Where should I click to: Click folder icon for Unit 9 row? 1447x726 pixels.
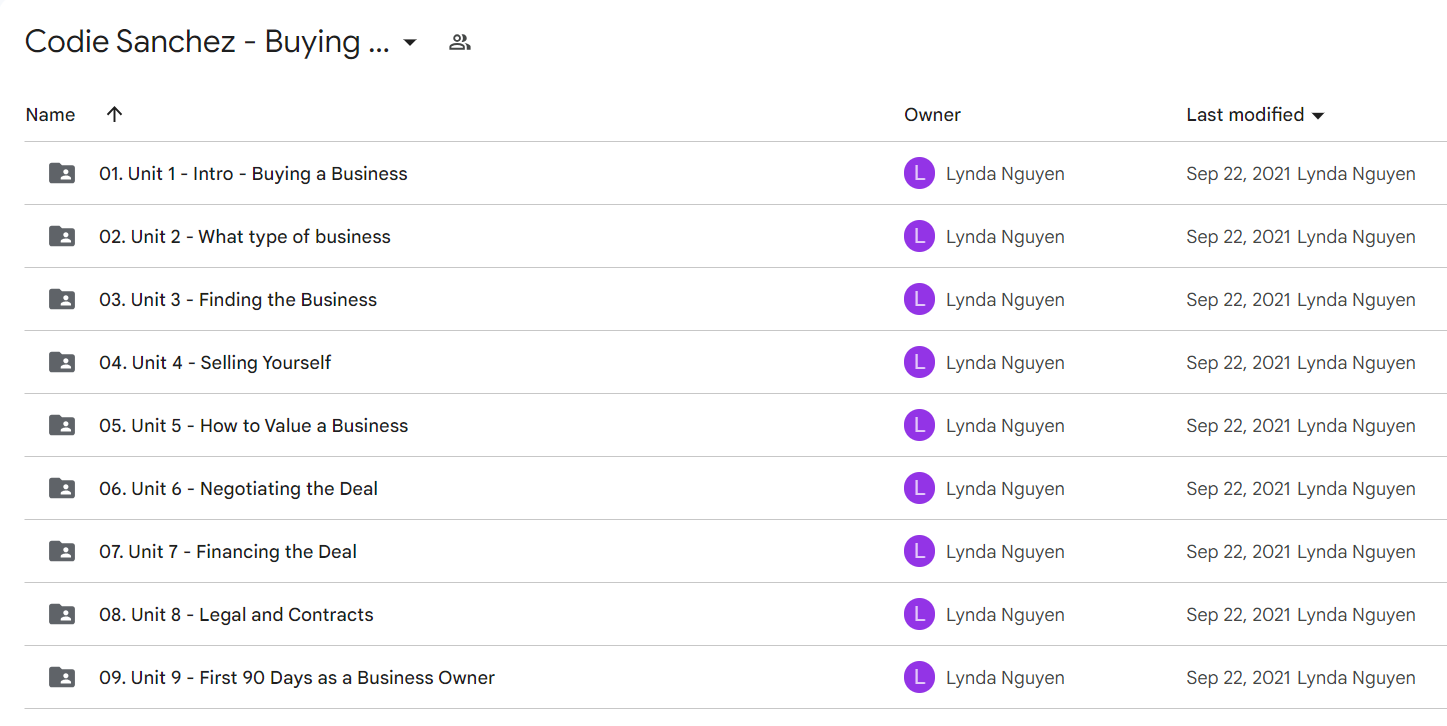(x=62, y=677)
